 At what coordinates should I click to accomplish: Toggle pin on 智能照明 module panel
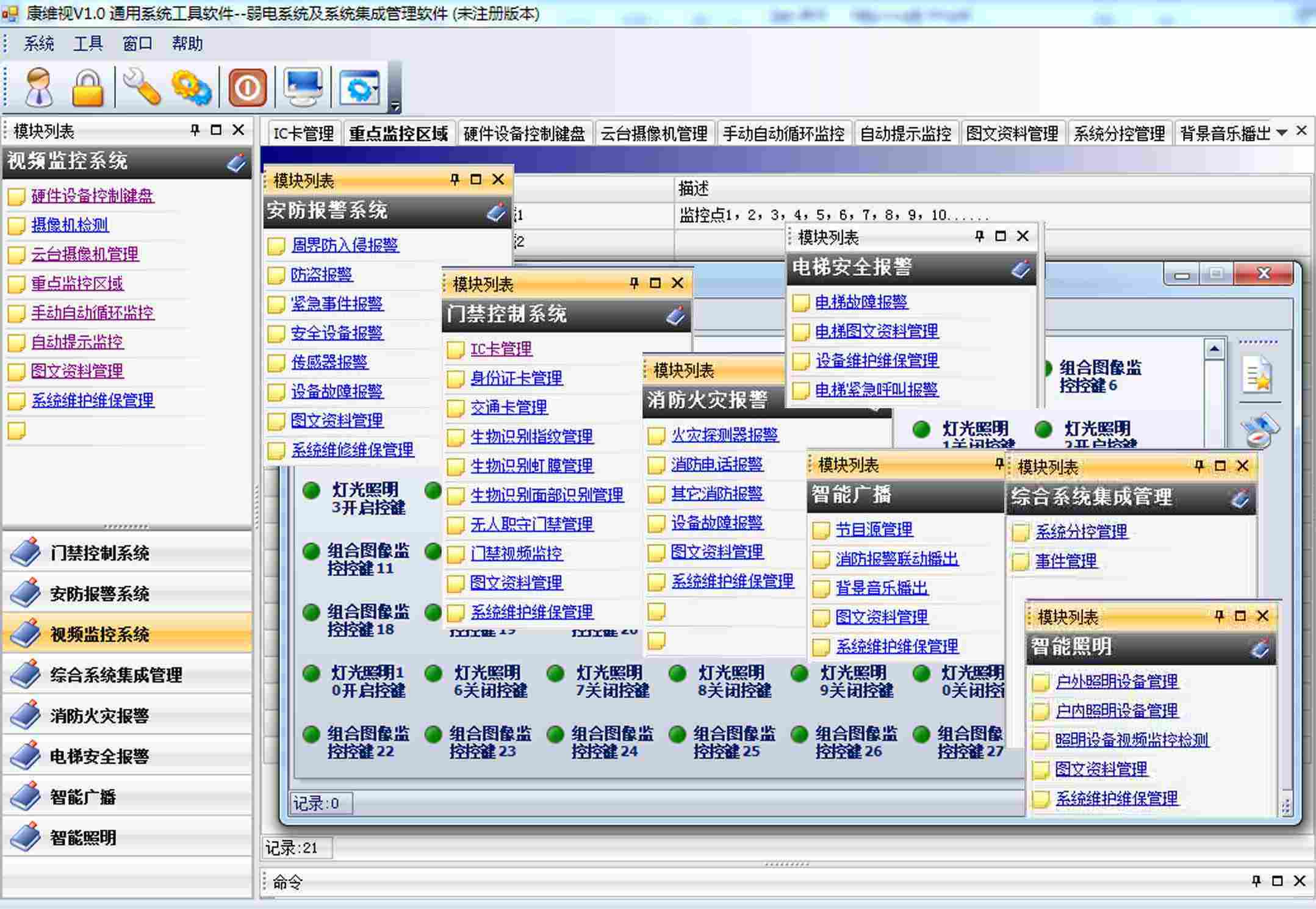[1218, 616]
